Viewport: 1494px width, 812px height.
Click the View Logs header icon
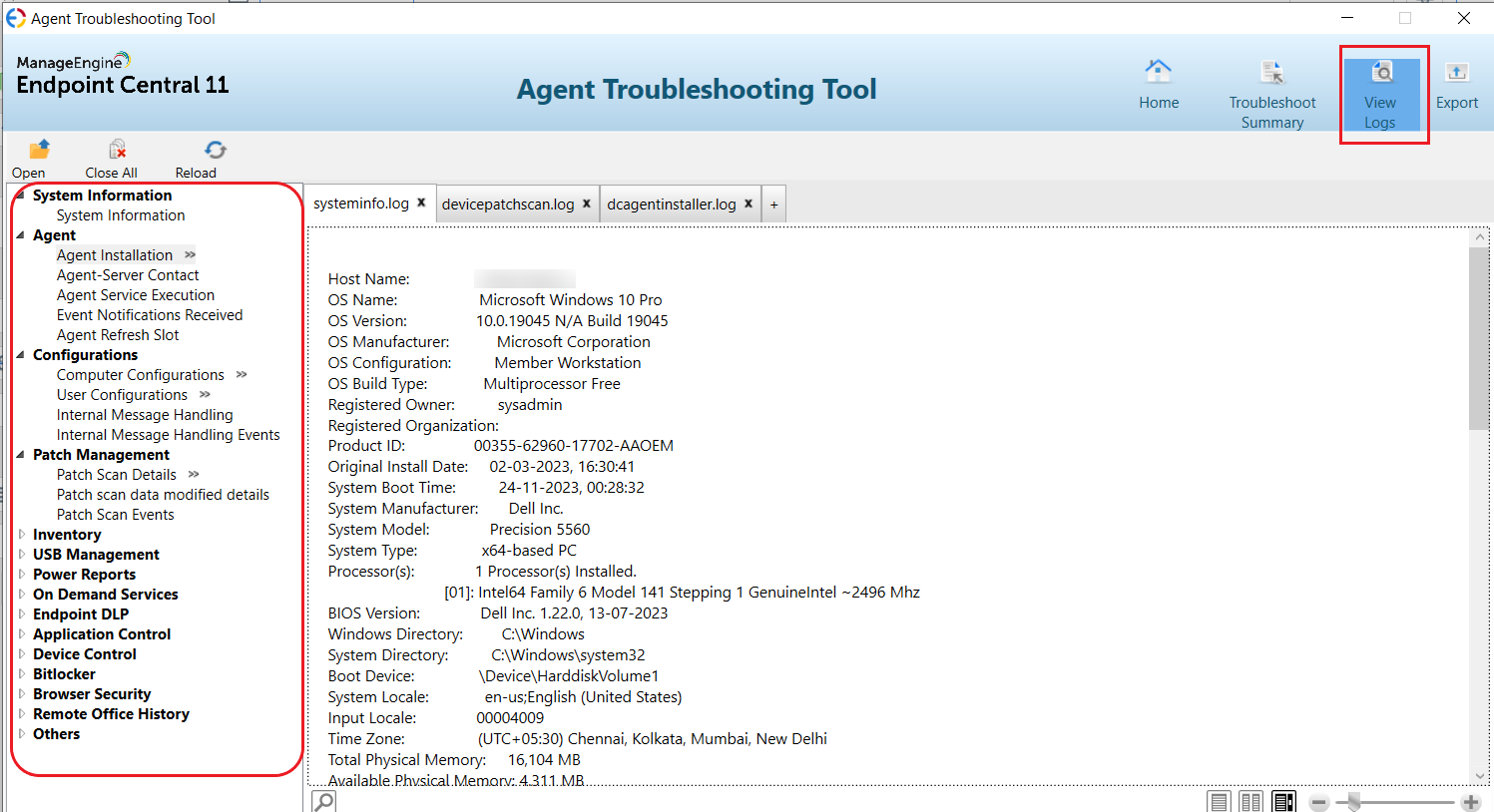(1381, 72)
